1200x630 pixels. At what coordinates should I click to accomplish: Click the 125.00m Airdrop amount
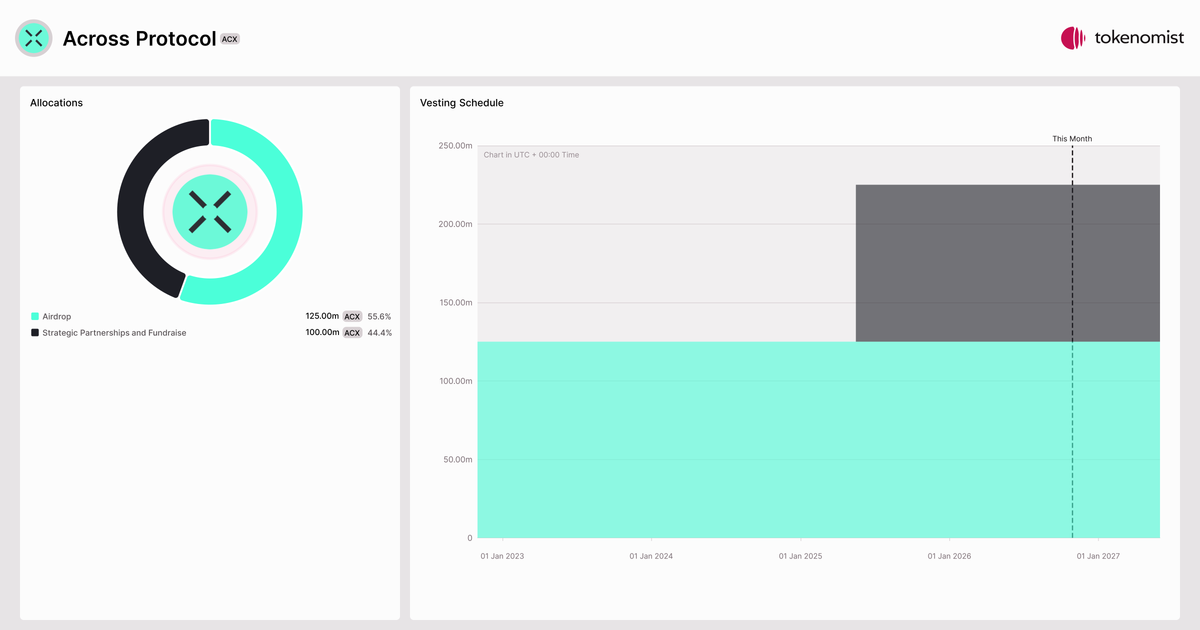tap(322, 316)
